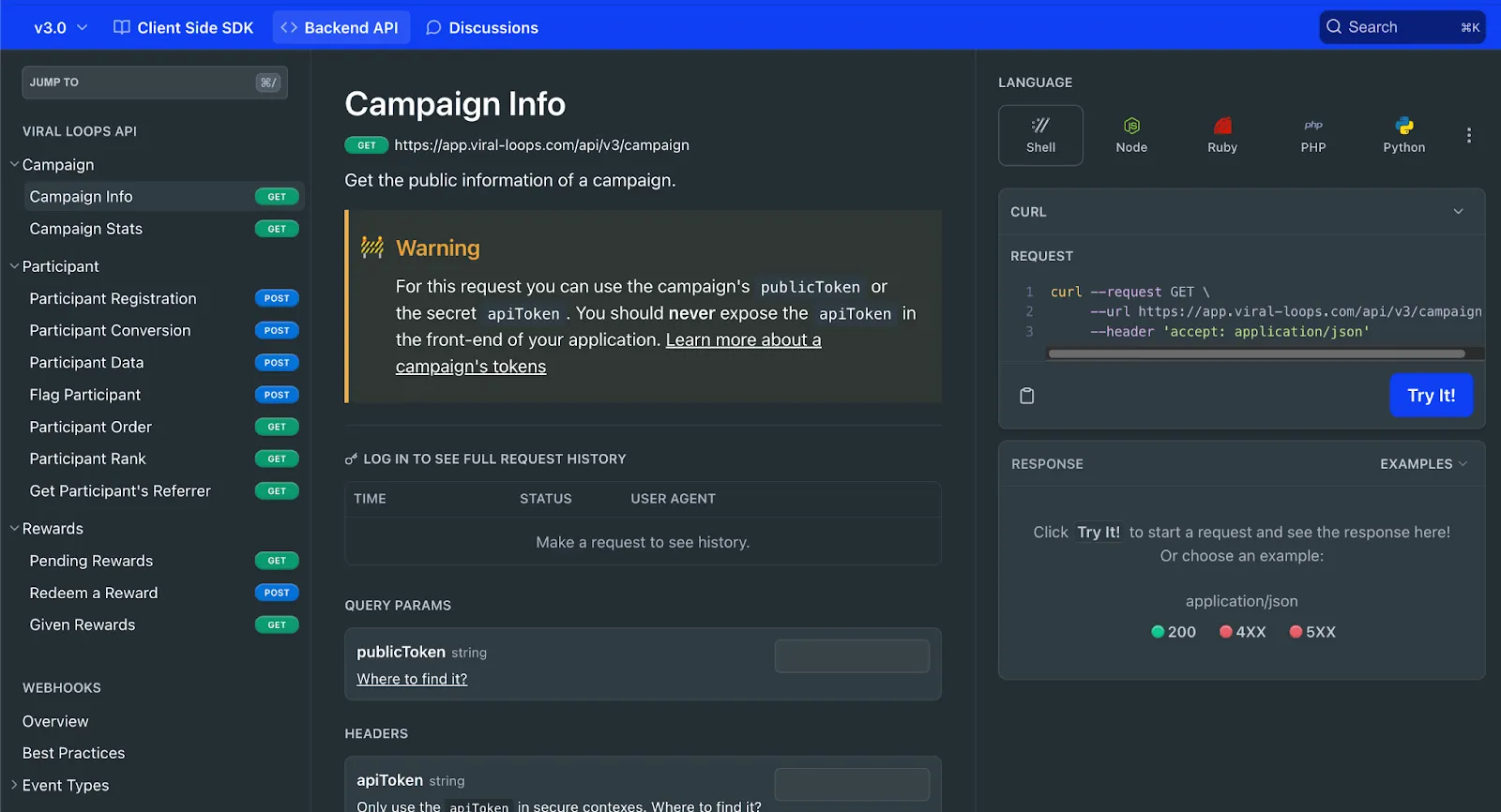The image size is (1501, 812).
Task: Collapse the Rewards section in sidebar
Action: (x=15, y=529)
